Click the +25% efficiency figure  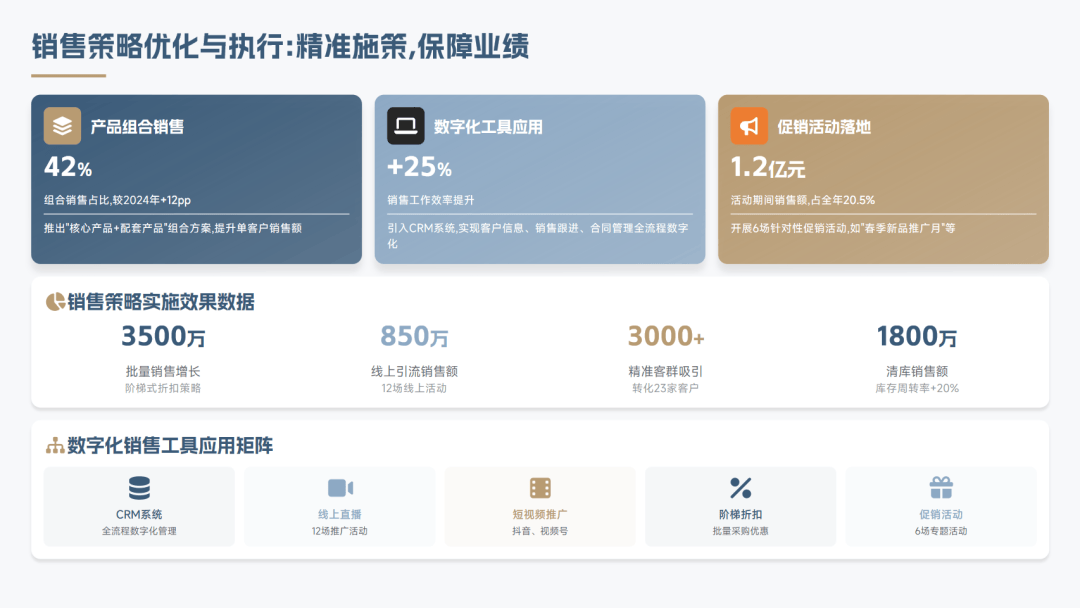[419, 167]
